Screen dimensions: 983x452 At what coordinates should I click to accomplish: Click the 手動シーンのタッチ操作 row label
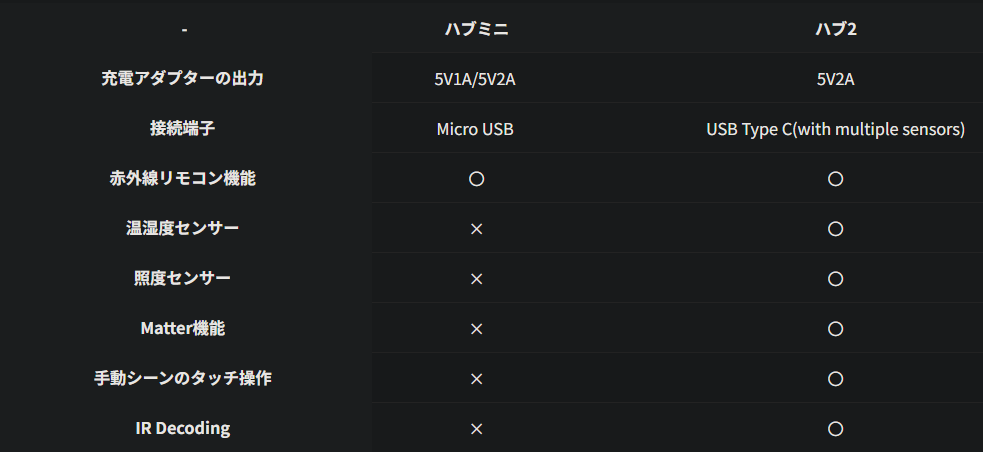(183, 379)
